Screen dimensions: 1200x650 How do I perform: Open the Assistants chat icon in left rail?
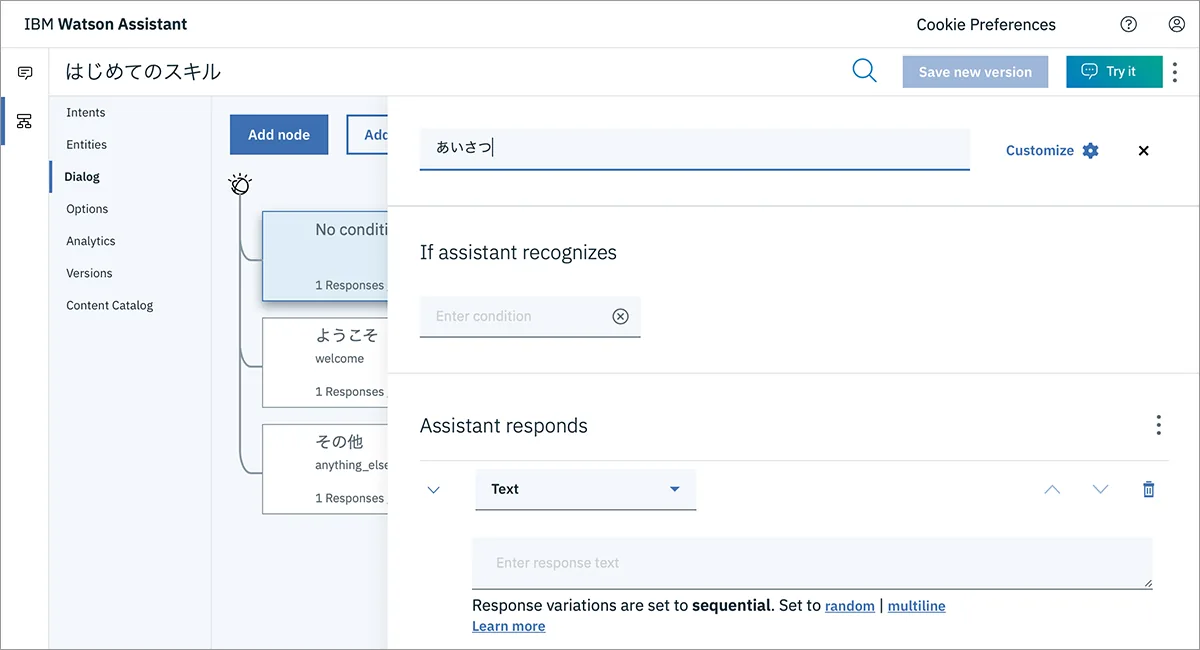[x=25, y=73]
